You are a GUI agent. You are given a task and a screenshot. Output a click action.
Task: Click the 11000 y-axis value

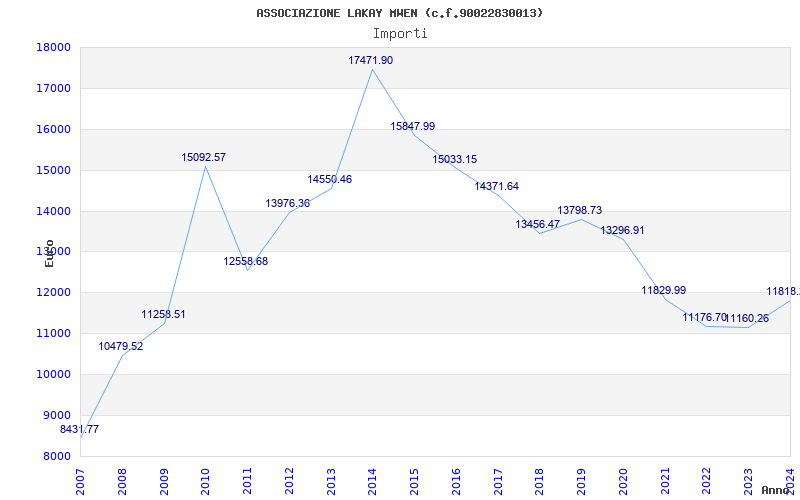coord(53,333)
